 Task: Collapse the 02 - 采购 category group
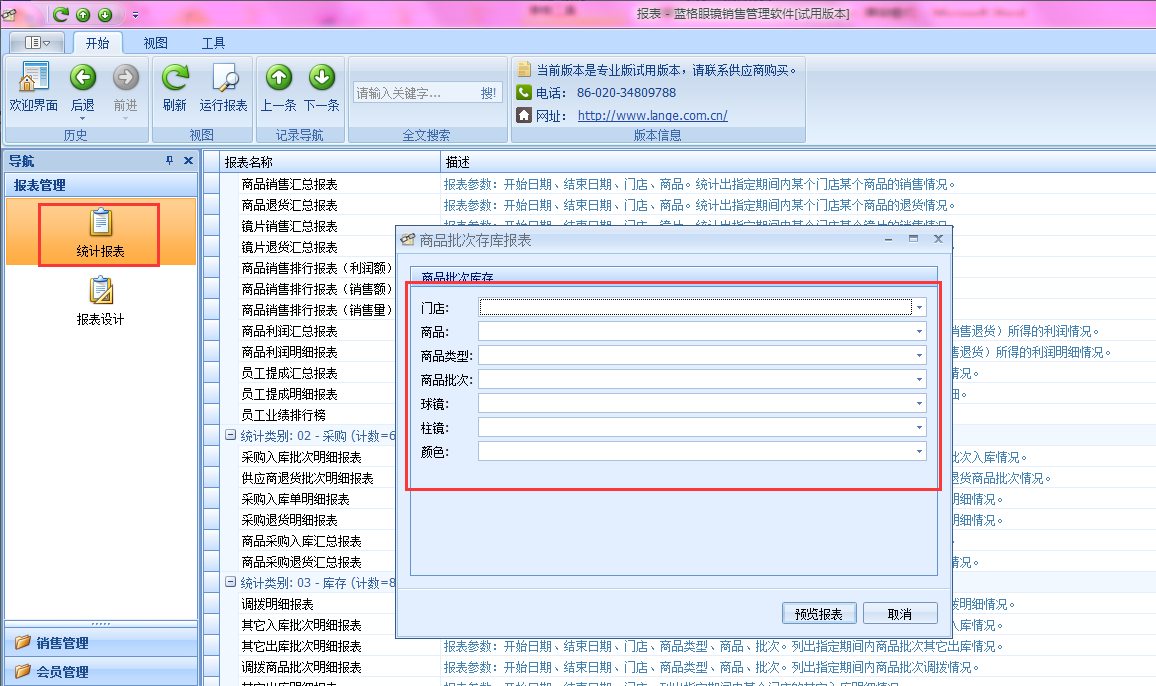click(230, 436)
